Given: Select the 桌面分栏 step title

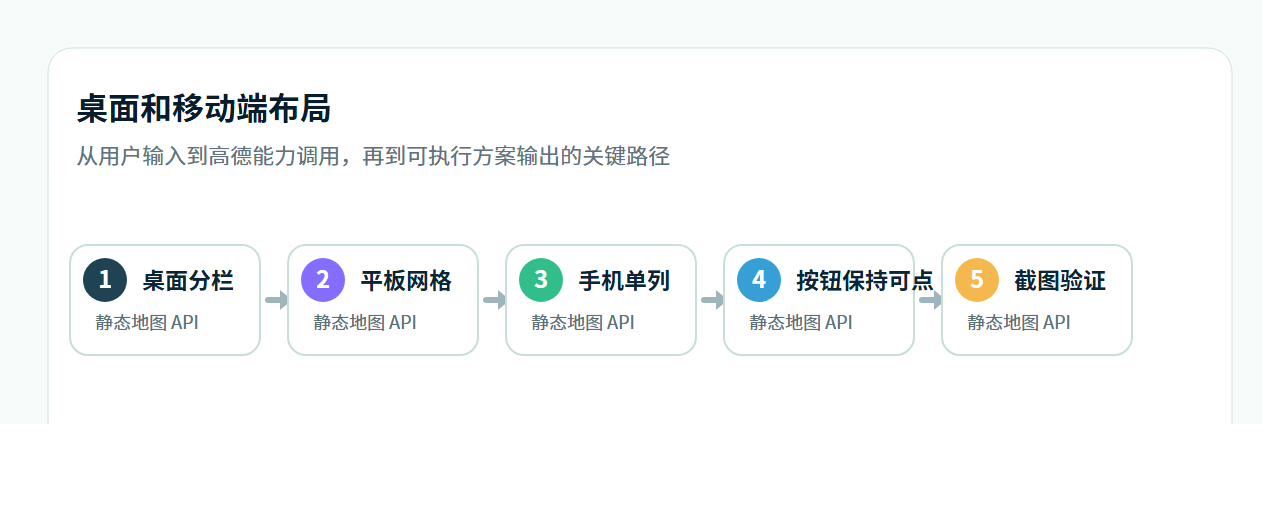Looking at the screenshot, I should [188, 281].
